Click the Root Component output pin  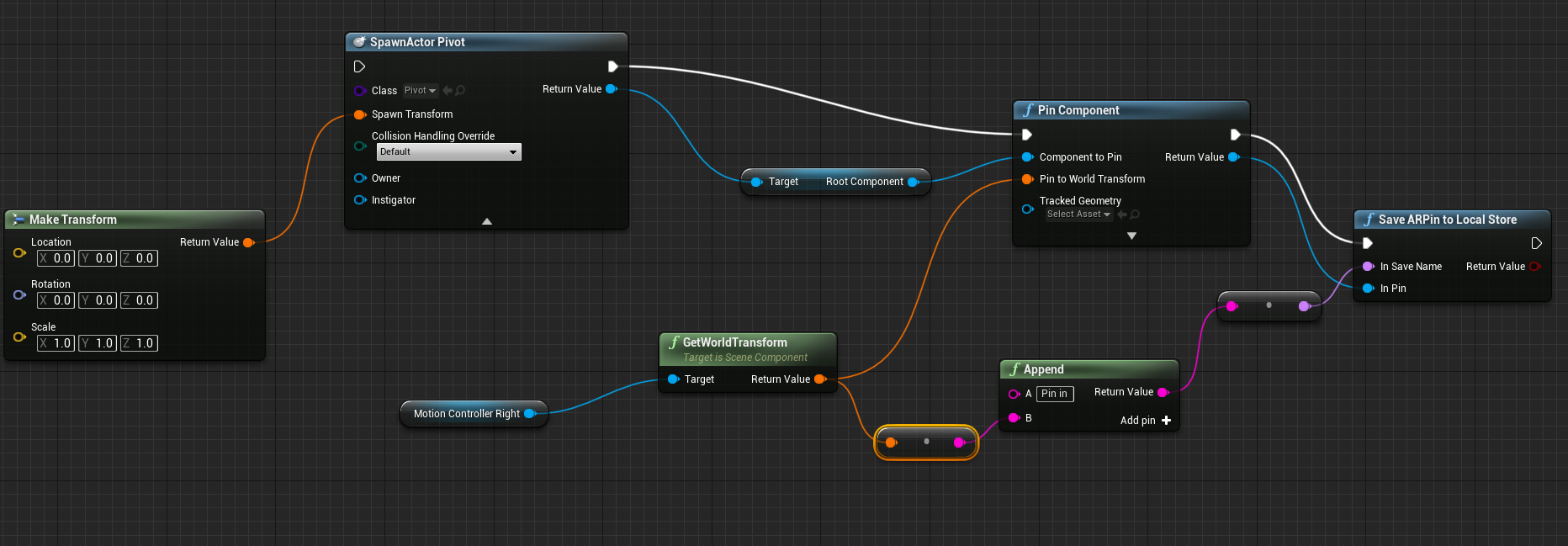tap(914, 182)
